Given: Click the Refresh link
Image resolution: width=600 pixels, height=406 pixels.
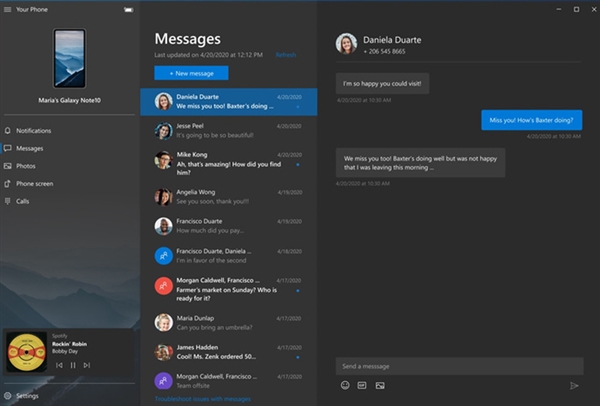Looking at the screenshot, I should tap(285, 55).
